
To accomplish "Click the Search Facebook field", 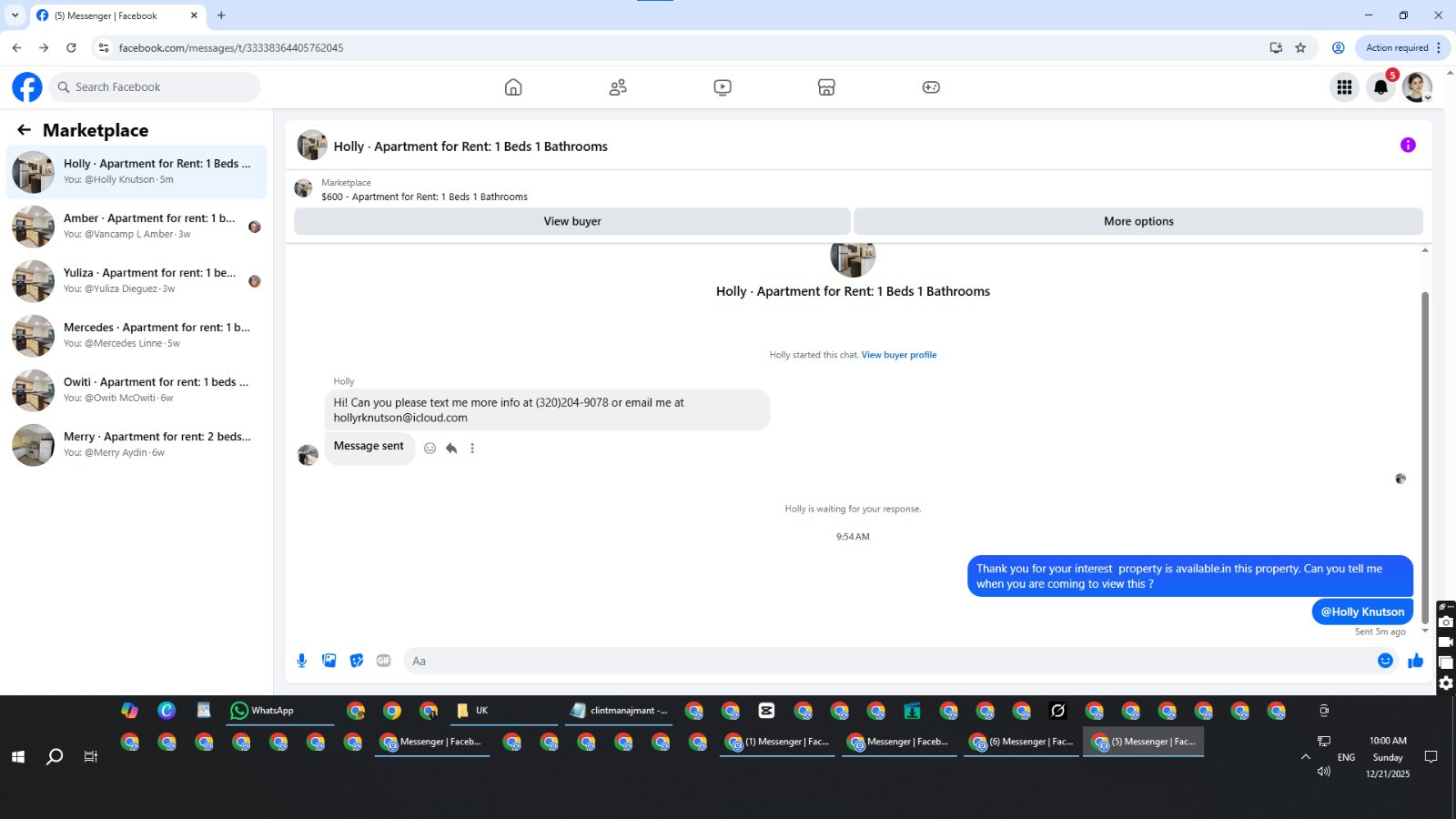I will pyautogui.click(x=156, y=87).
